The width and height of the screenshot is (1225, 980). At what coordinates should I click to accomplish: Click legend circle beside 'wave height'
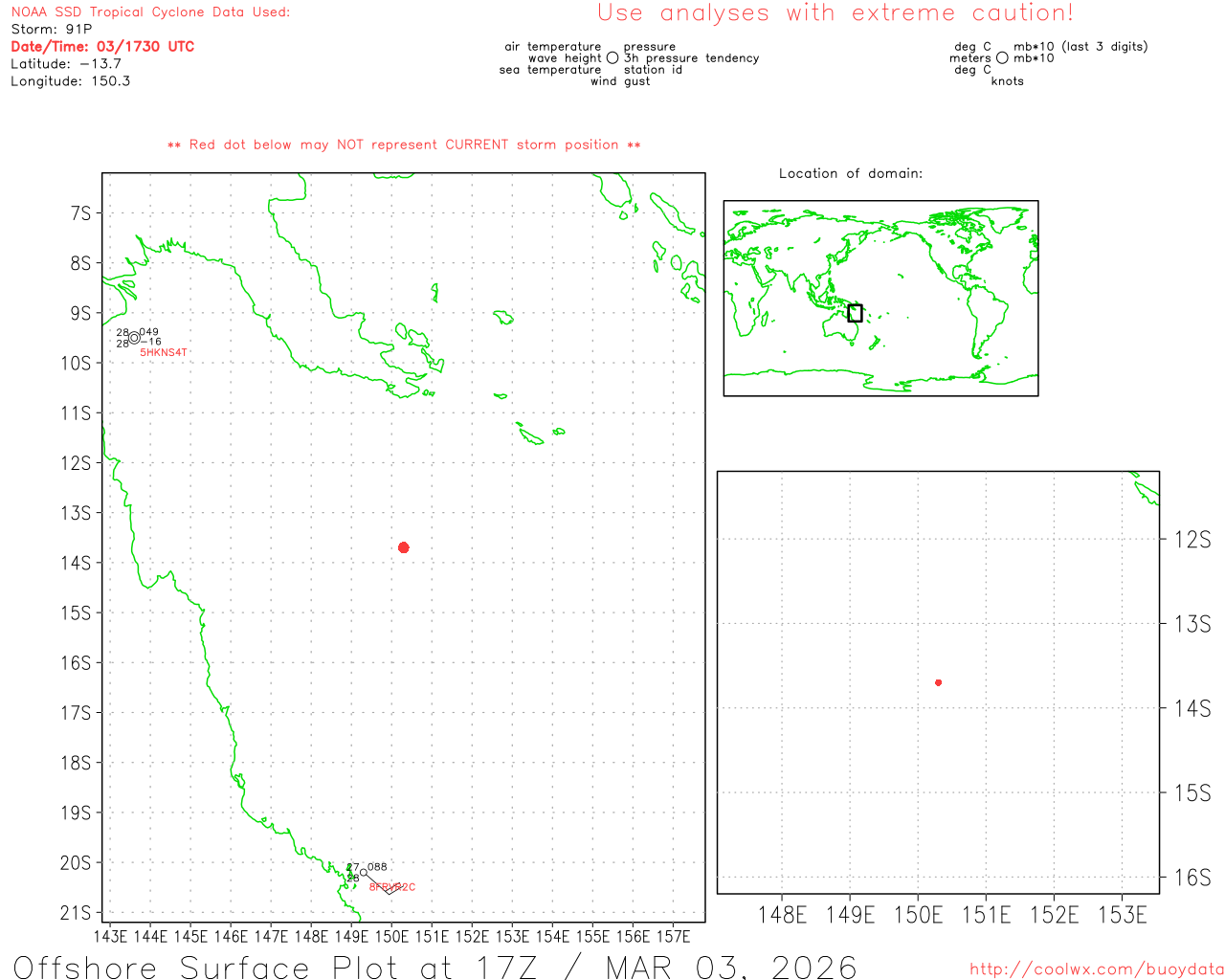pyautogui.click(x=612, y=58)
